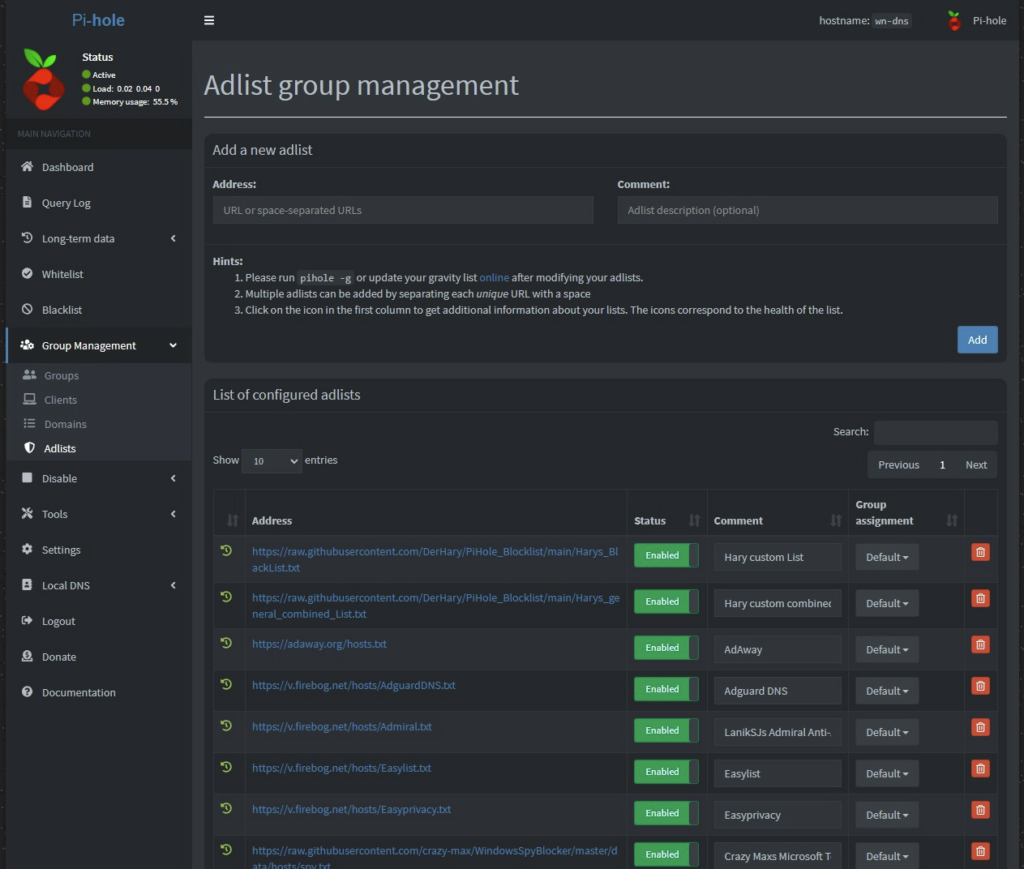The height and width of the screenshot is (869, 1024).
Task: Click the Clients laptop icon
Action: (x=29, y=399)
